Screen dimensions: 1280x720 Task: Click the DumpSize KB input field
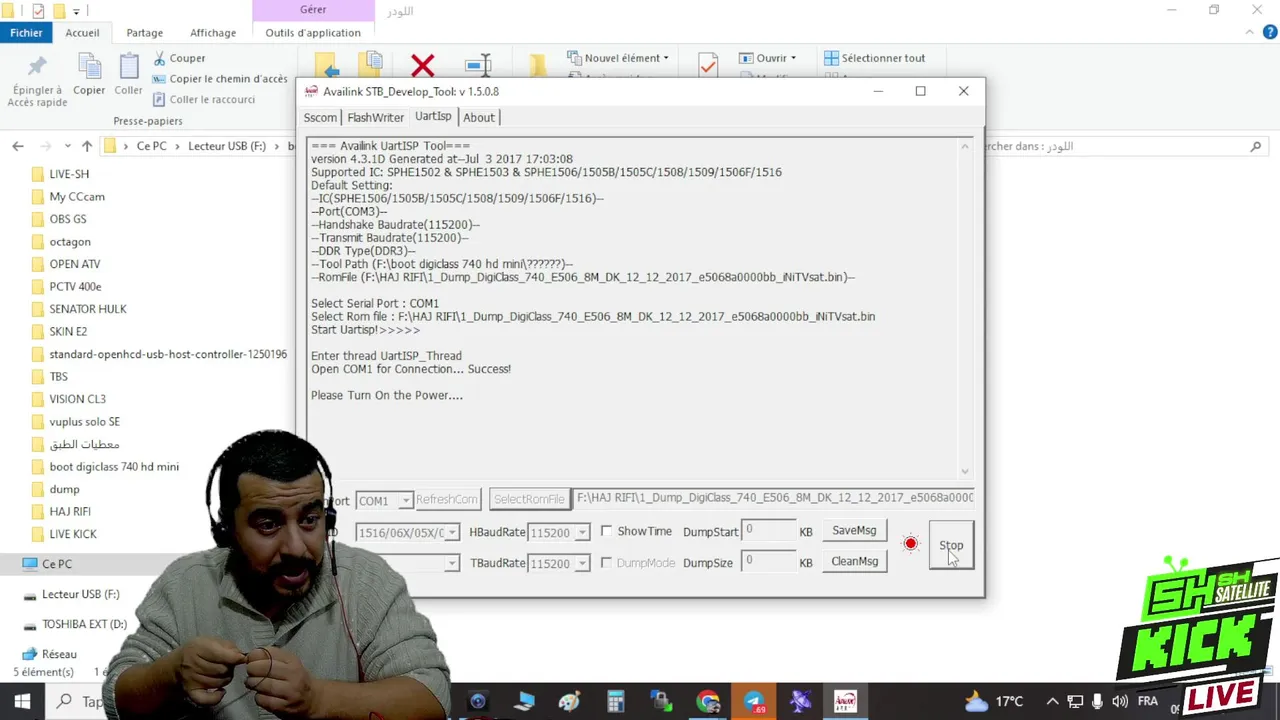(768, 562)
